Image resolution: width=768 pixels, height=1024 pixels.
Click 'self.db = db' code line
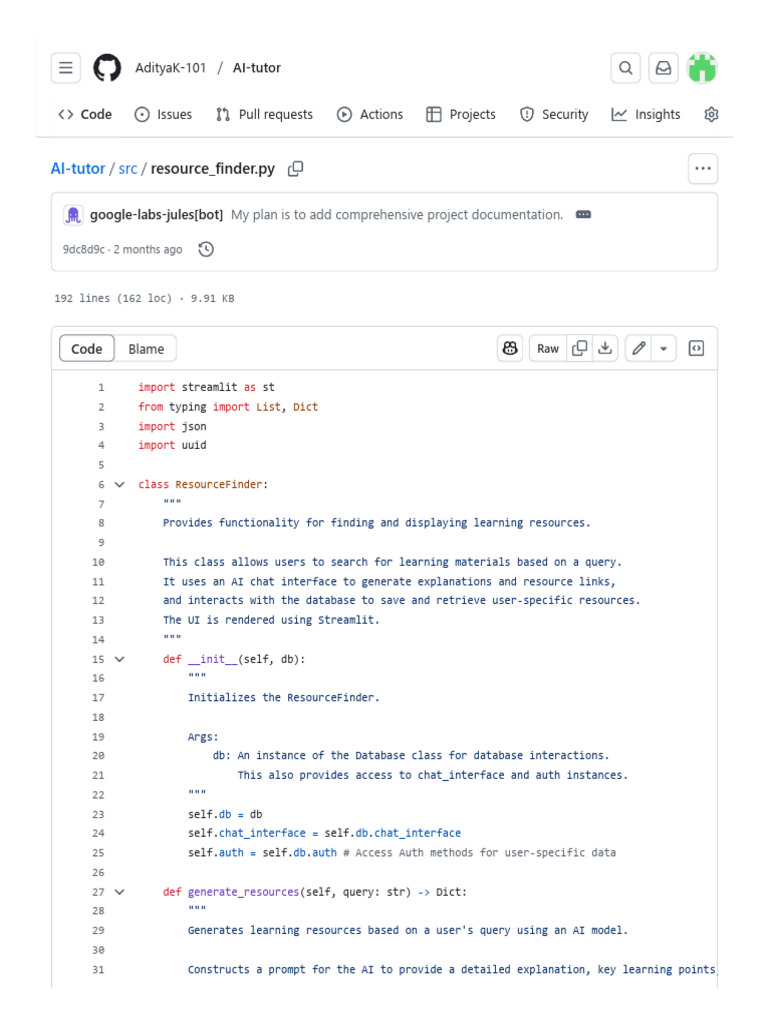click(225, 814)
